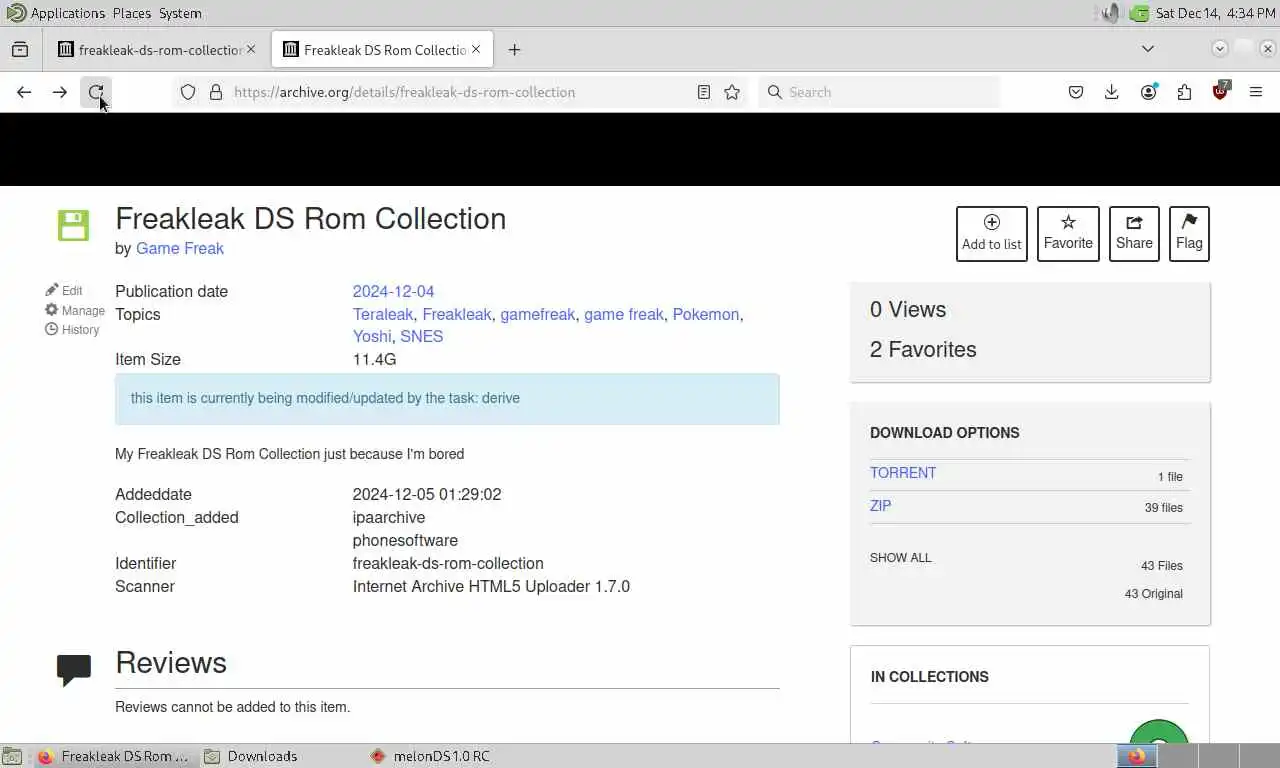Open the extensions puzzle icon
The height and width of the screenshot is (768, 1280).
point(1184,92)
